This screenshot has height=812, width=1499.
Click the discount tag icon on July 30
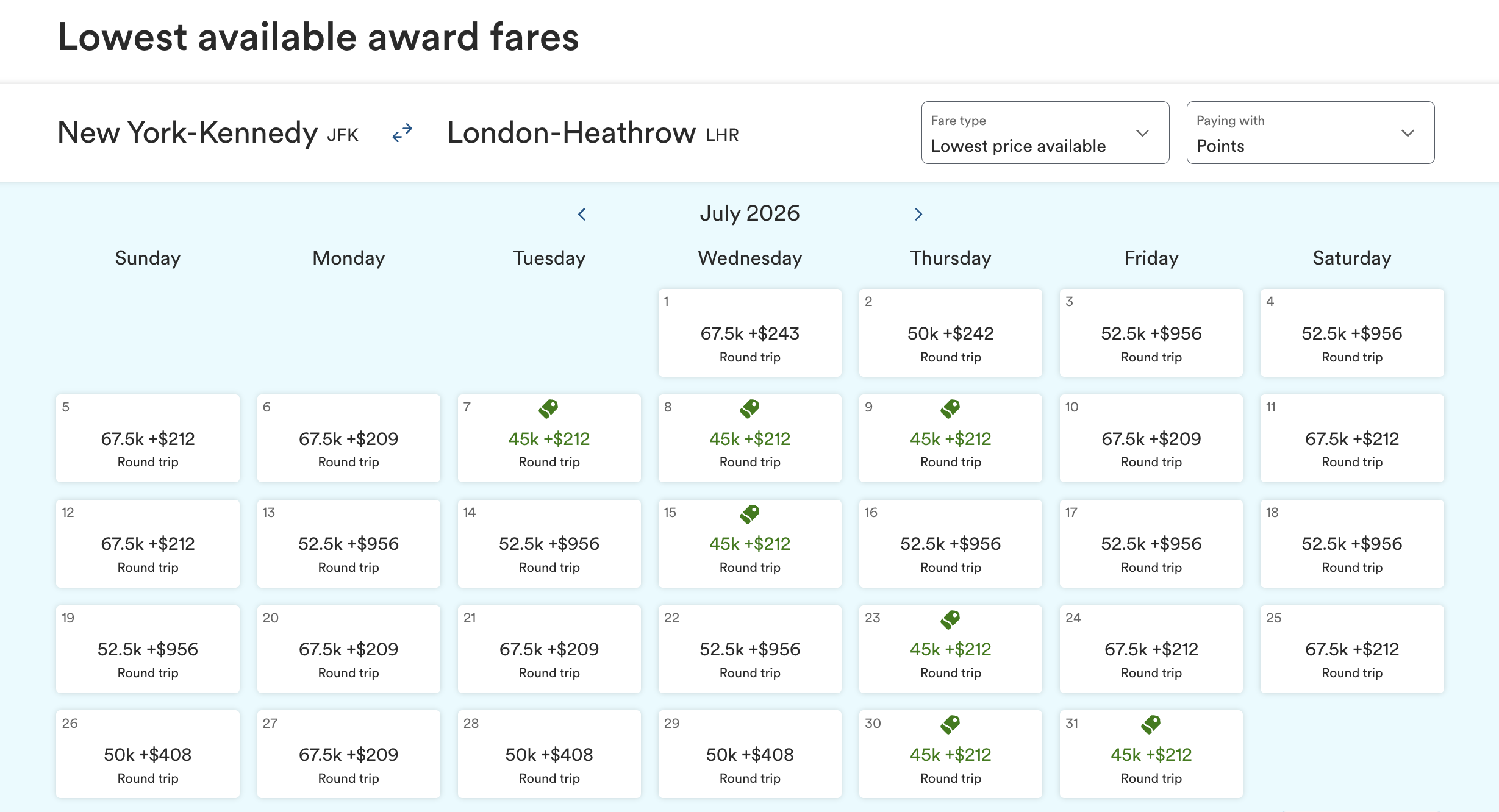click(x=950, y=725)
